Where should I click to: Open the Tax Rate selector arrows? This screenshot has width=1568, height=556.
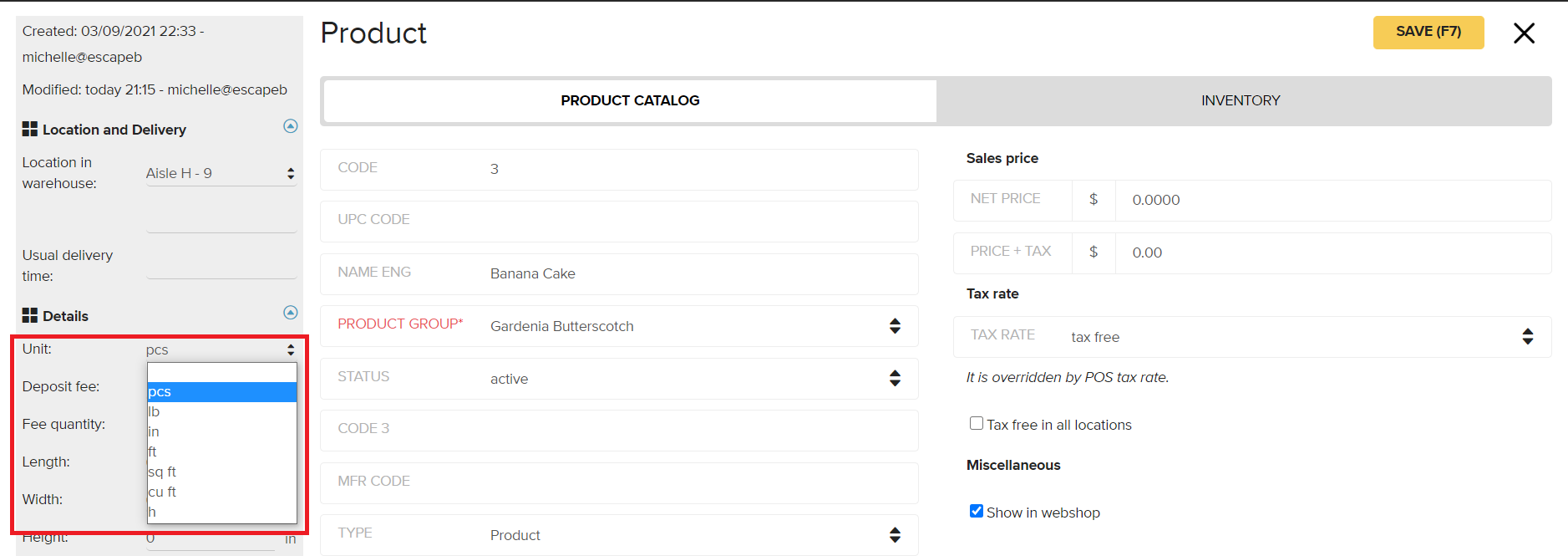1527,337
